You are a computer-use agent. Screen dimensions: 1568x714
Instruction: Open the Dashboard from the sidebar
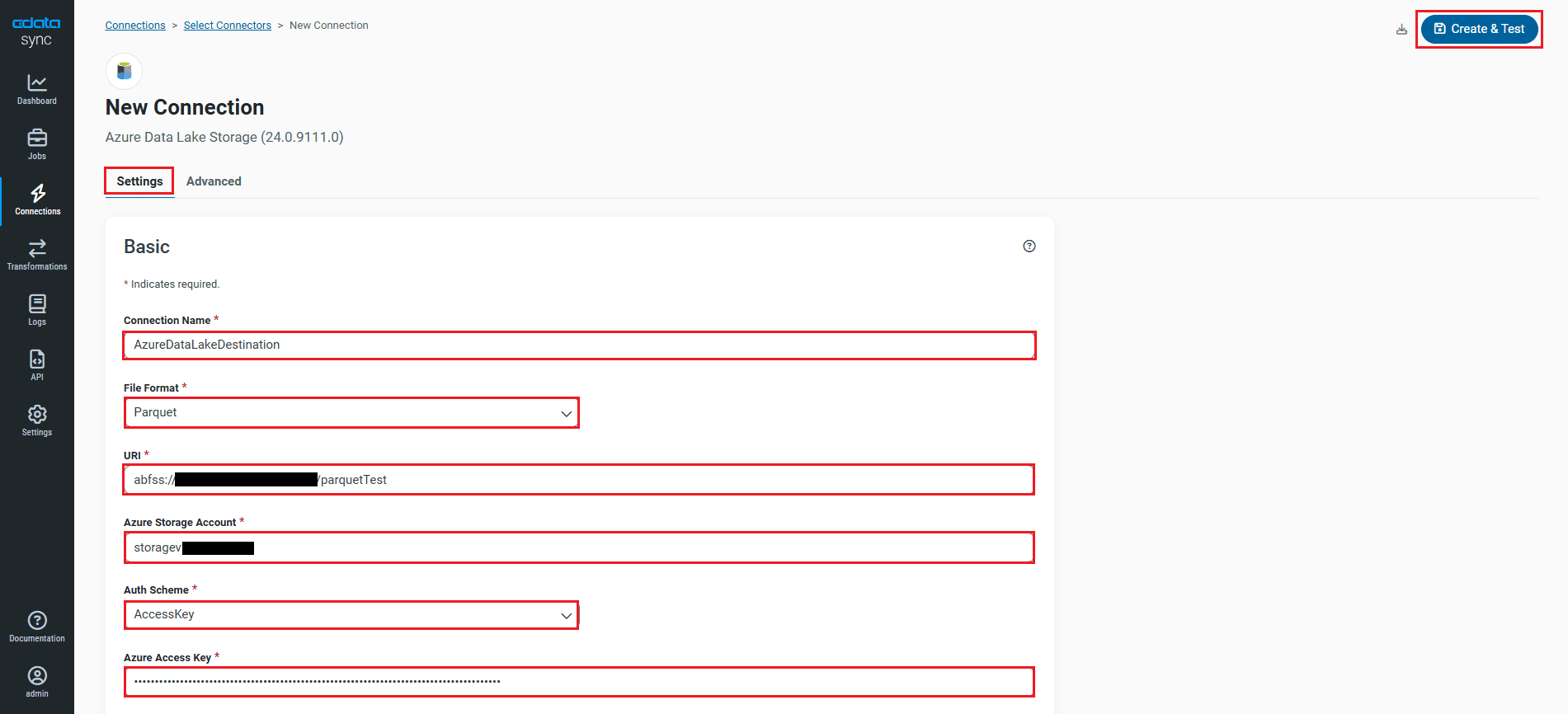36,89
